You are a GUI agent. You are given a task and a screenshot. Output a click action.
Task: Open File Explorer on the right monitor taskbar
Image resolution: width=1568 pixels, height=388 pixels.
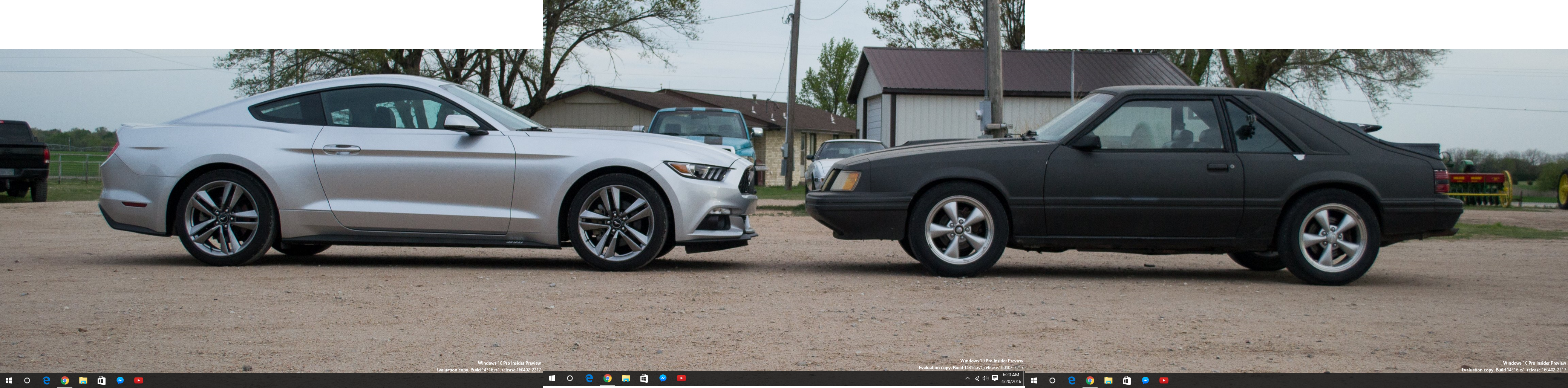pyautogui.click(x=1108, y=380)
